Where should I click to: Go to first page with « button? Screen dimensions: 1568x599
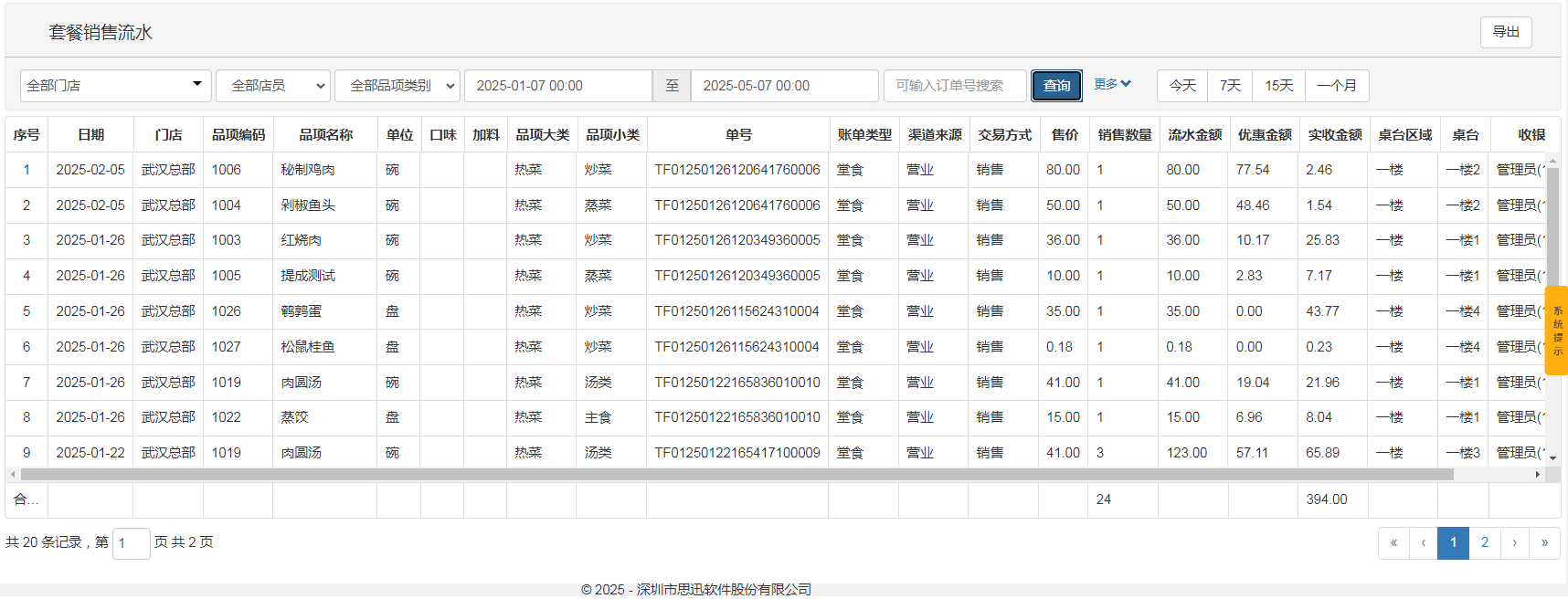pos(1393,542)
